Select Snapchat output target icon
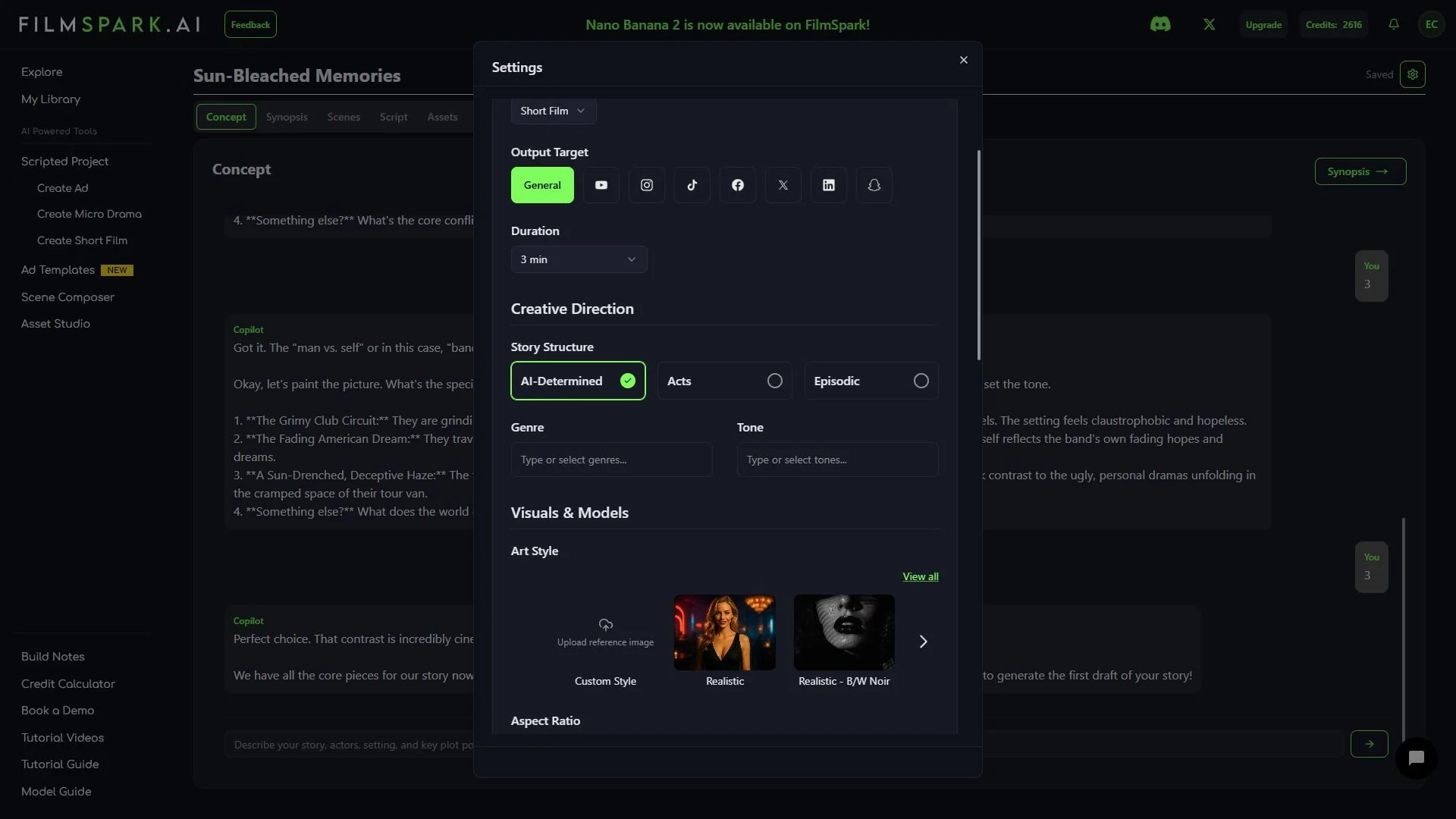 (874, 185)
